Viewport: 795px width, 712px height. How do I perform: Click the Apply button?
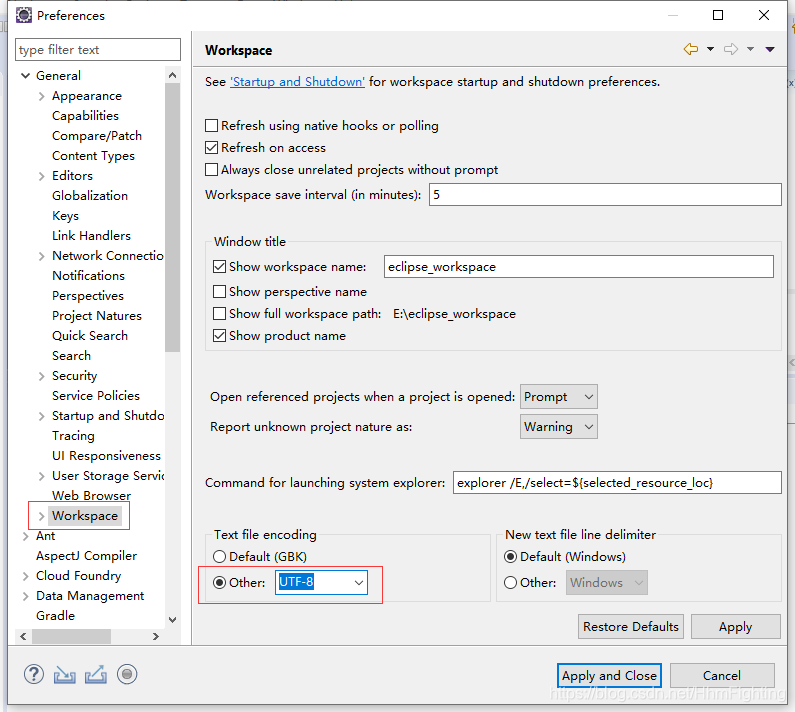click(735, 627)
